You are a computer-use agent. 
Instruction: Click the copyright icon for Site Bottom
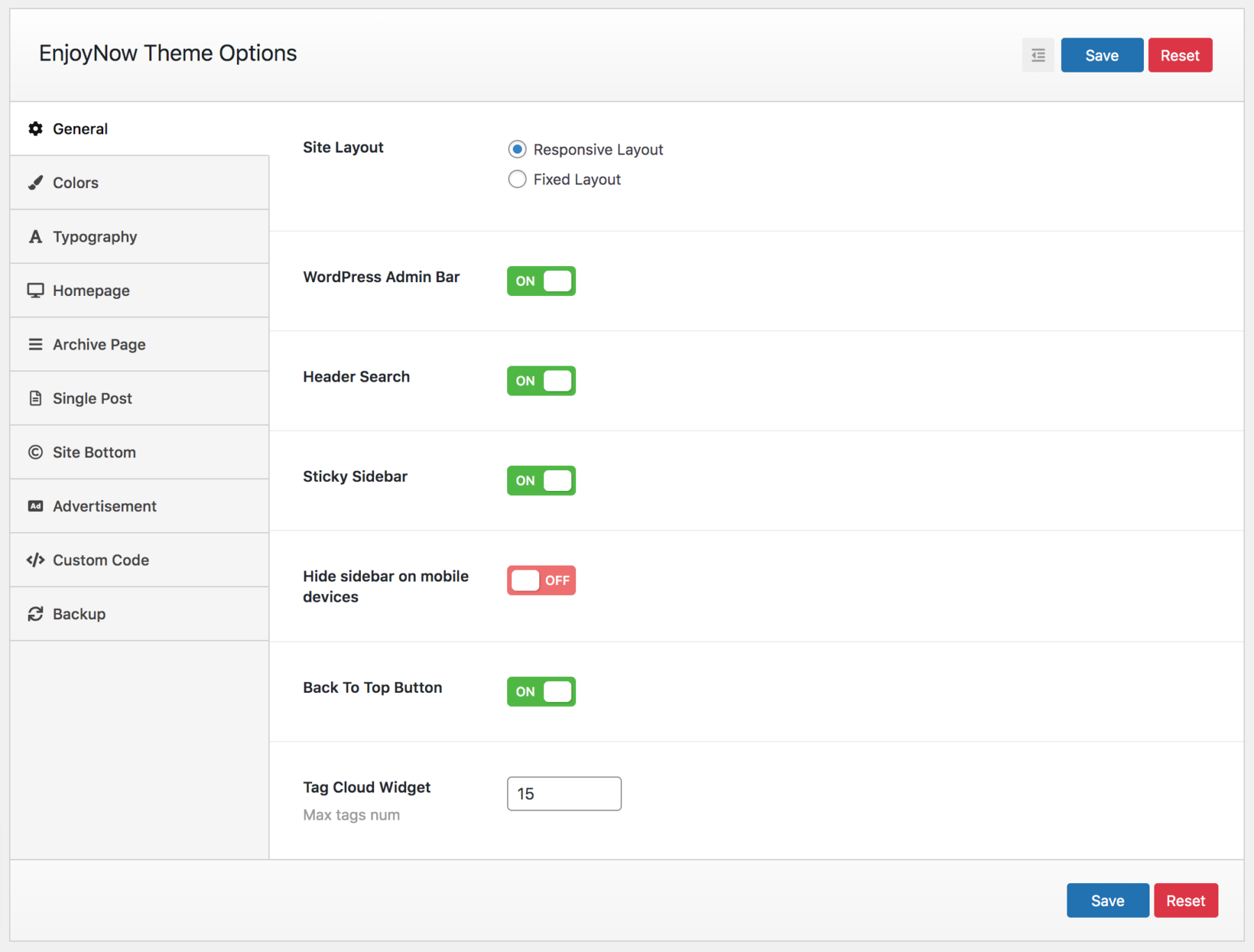pyautogui.click(x=36, y=452)
